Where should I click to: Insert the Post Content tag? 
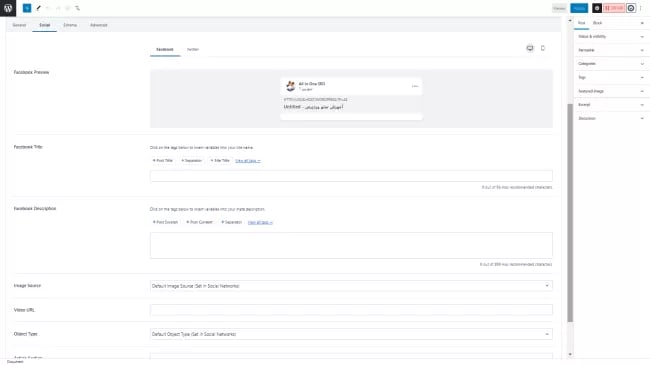(x=199, y=222)
